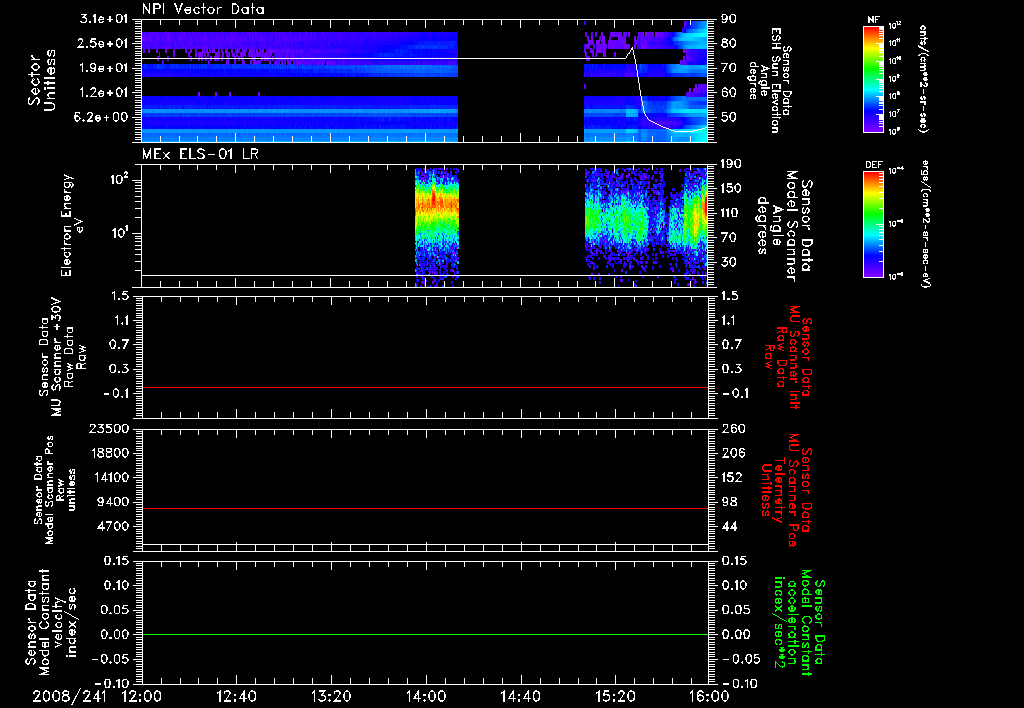Screen dimensions: 1024x708
Task: Click the "50" sun elevation tick value
Action: (728, 117)
